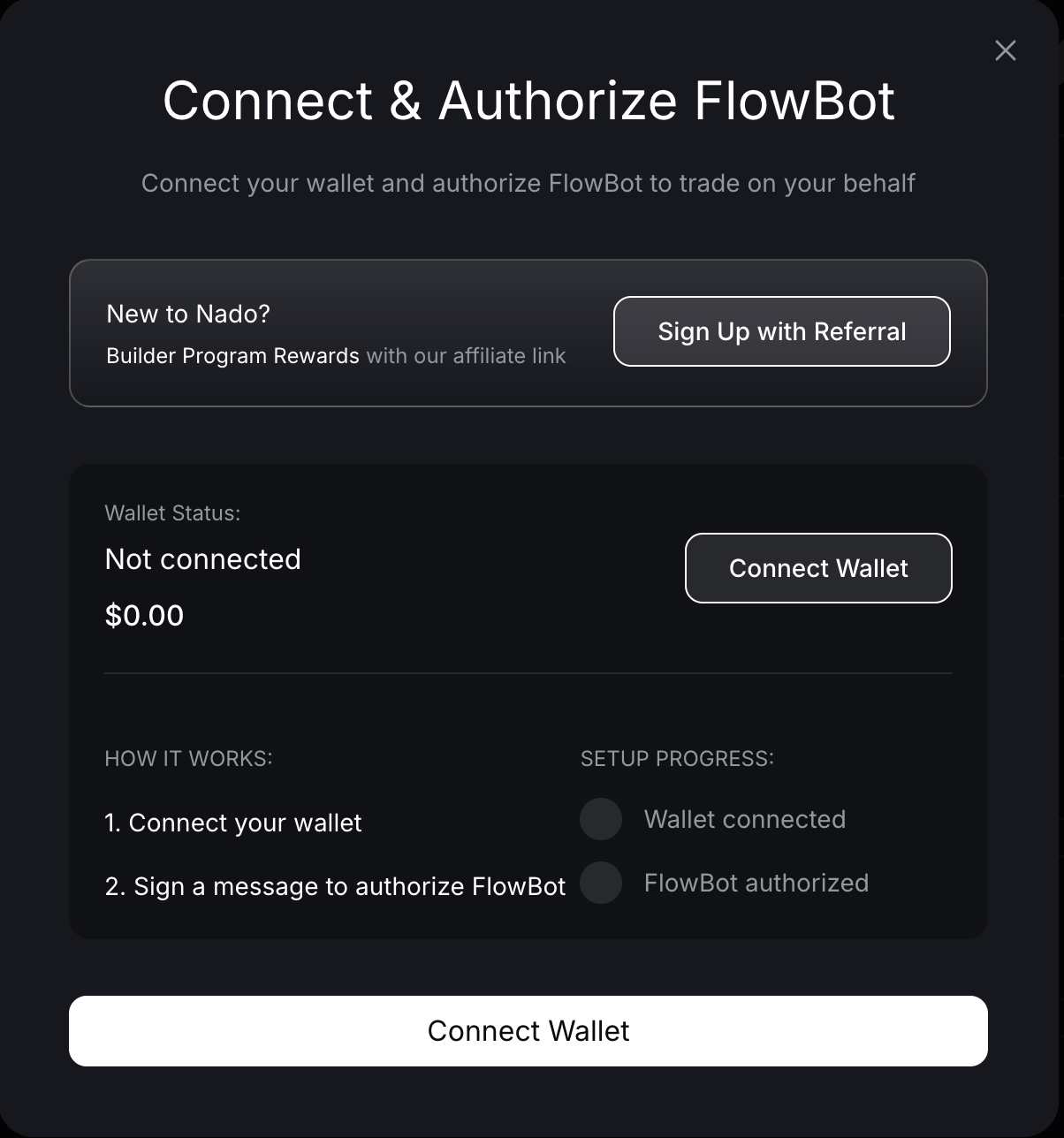Close the Connect & Authorize FlowBot dialog
1064x1138 pixels.
1005,50
